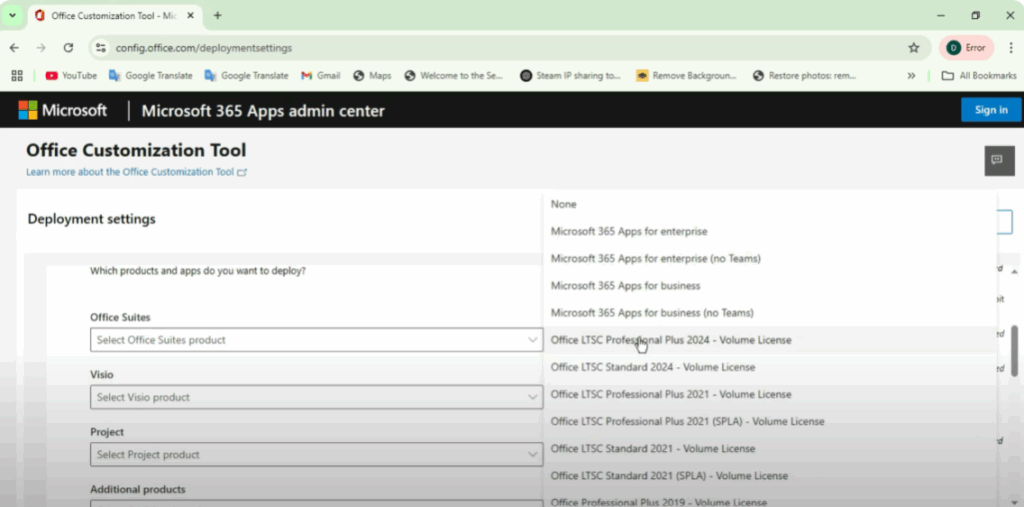This screenshot has width=1024, height=507.
Task: Open a new browser tab
Action: [x=217, y=16]
